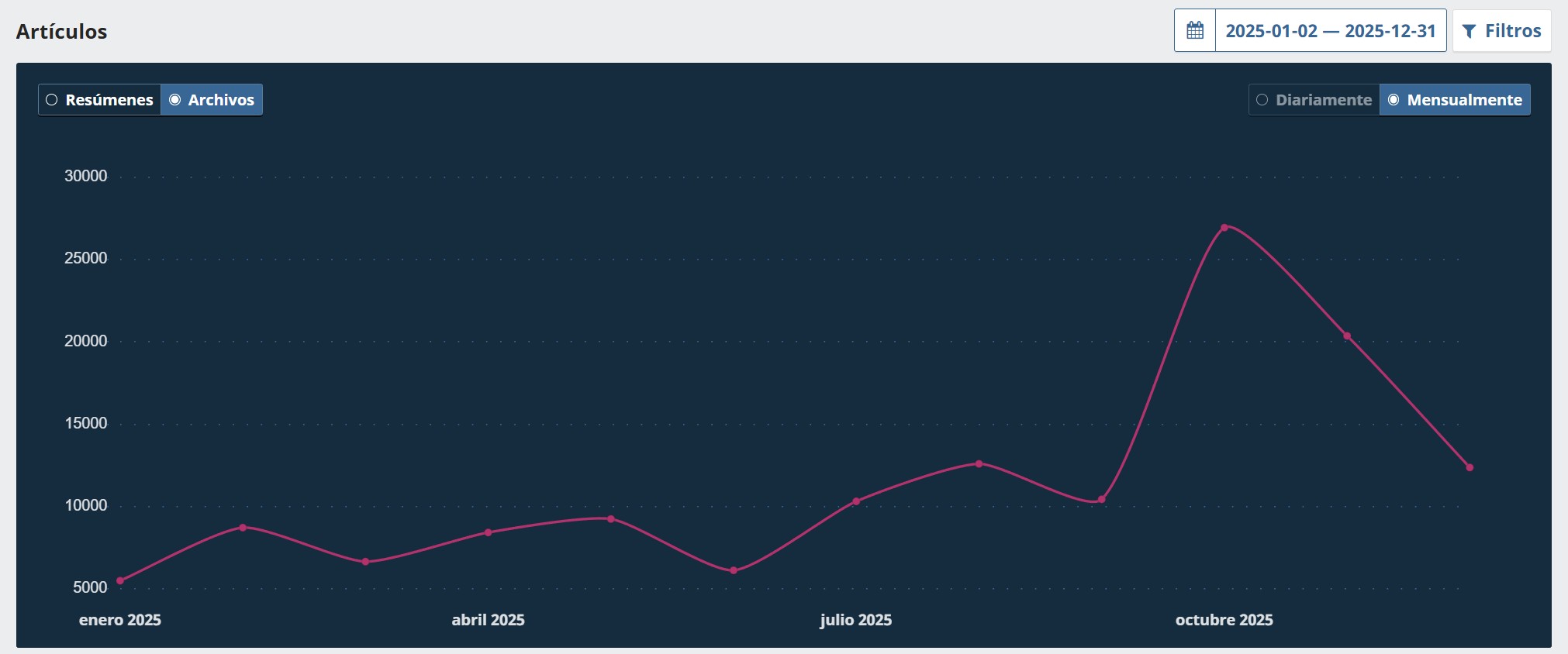Screen dimensions: 1568x654
Task: Click the September data point before the spike
Action: 1101,500
